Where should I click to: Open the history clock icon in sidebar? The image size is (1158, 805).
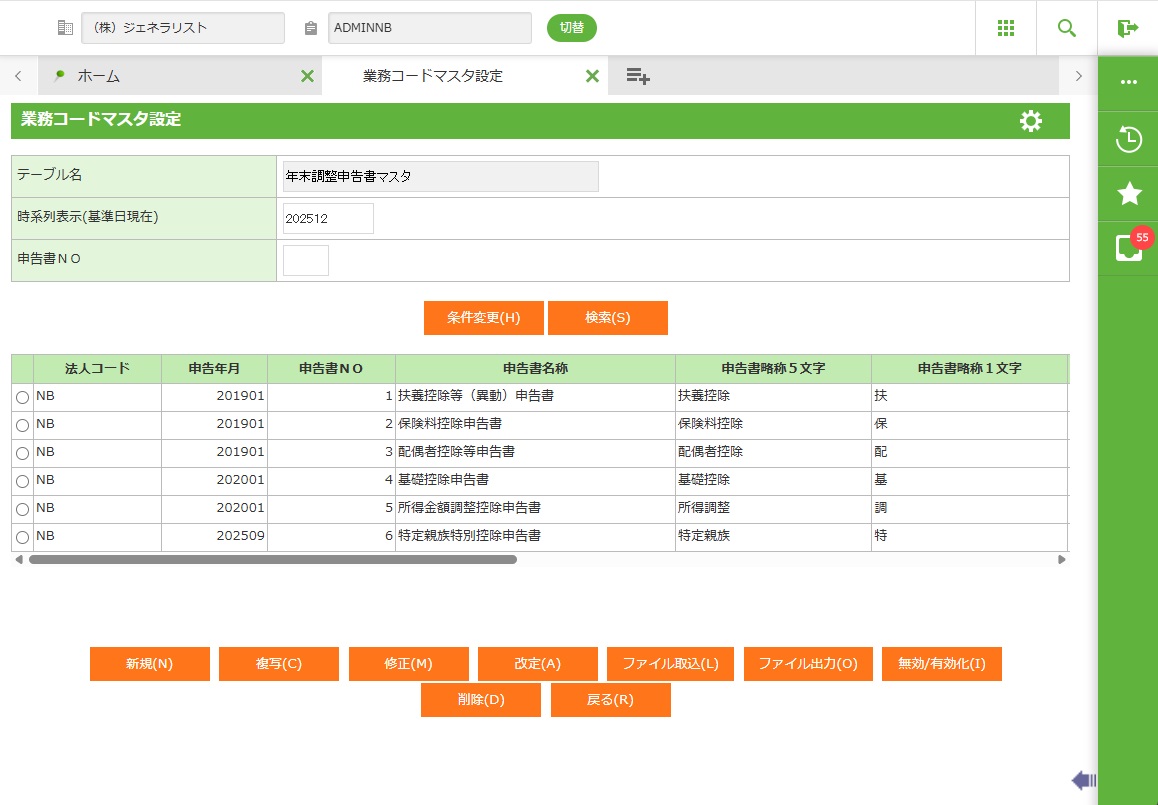(1129, 139)
